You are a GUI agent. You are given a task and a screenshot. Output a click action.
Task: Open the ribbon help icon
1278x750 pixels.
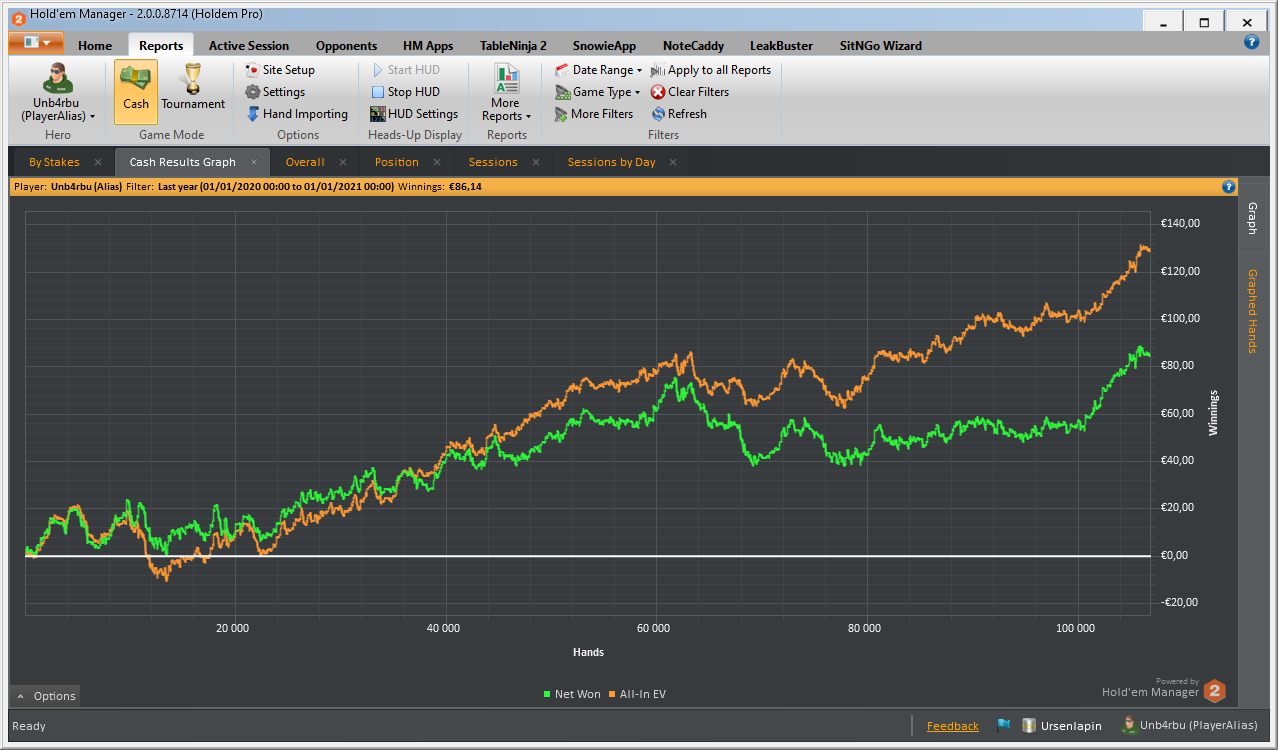[1251, 42]
